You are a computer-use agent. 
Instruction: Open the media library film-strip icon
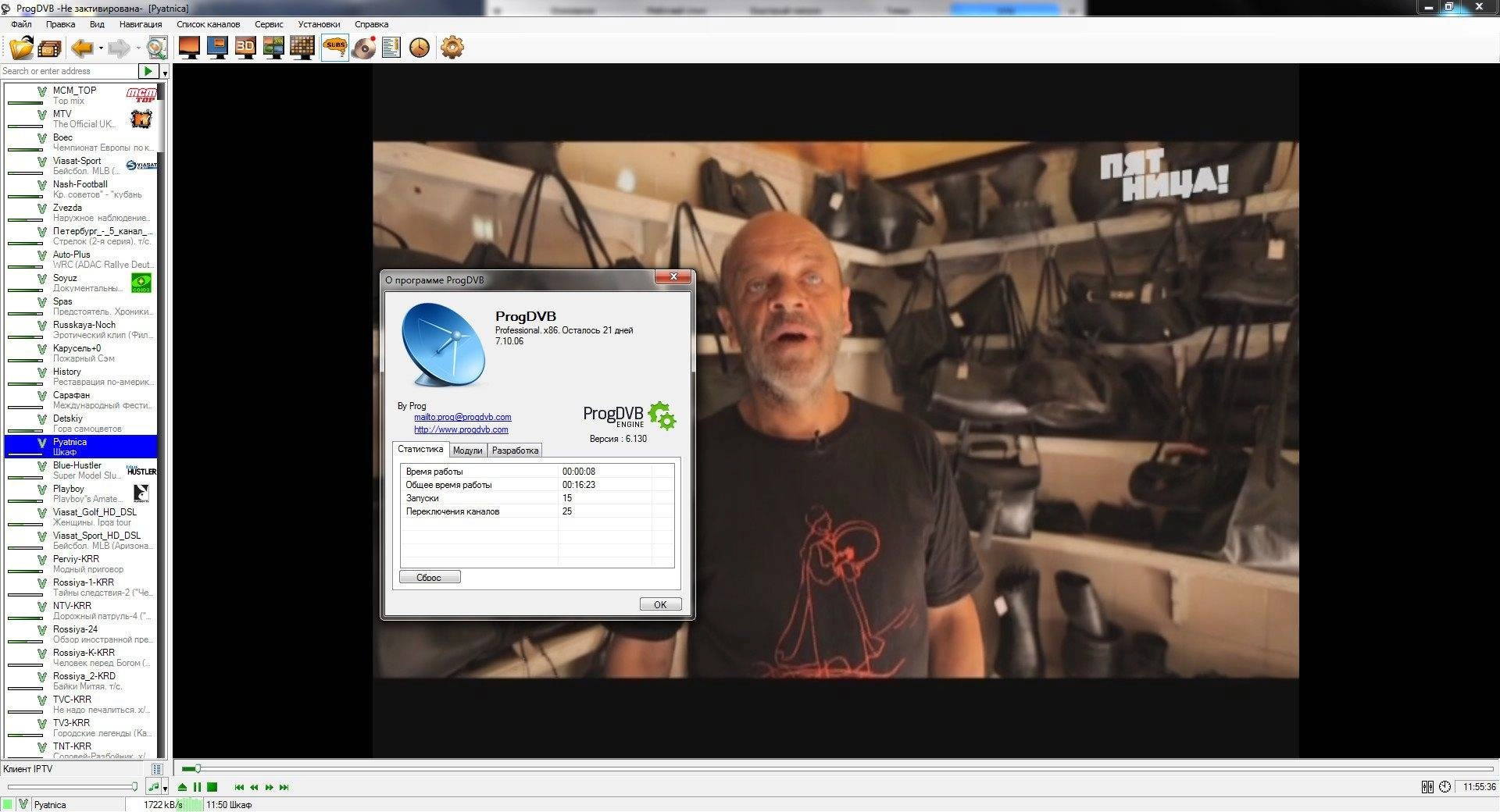coord(49,48)
